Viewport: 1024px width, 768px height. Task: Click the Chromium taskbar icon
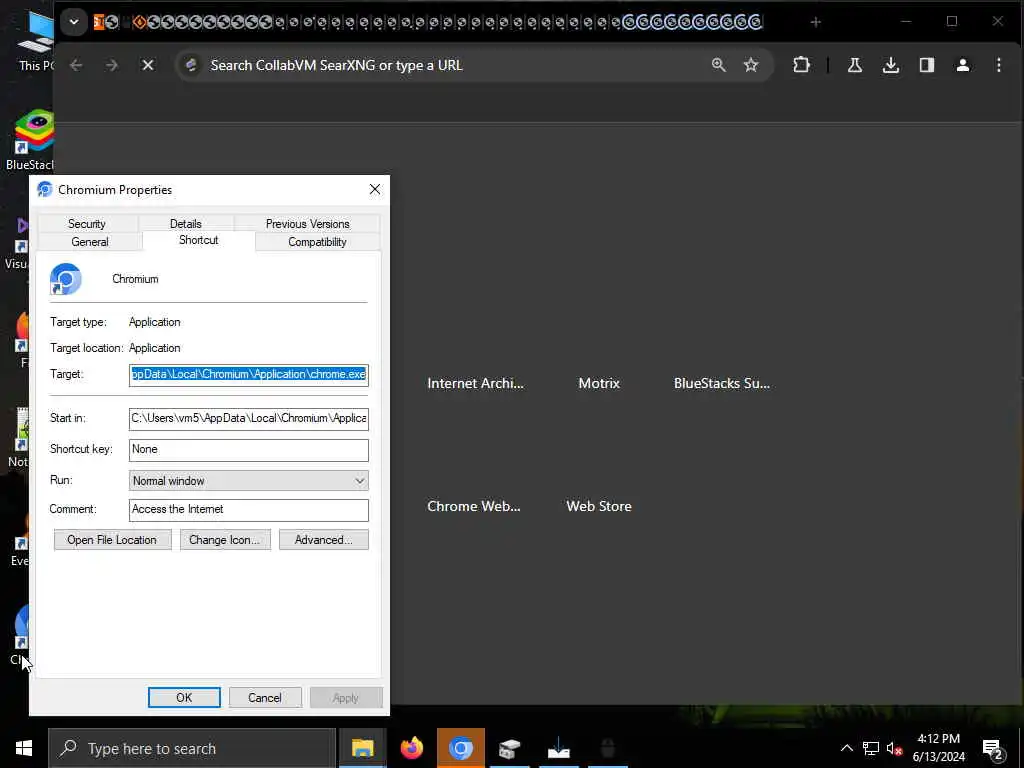(x=460, y=748)
